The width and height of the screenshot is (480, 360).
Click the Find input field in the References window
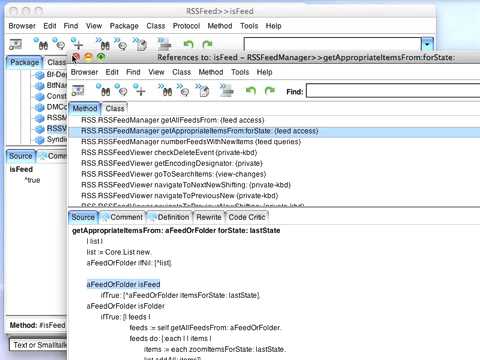pyautogui.click(x=393, y=91)
